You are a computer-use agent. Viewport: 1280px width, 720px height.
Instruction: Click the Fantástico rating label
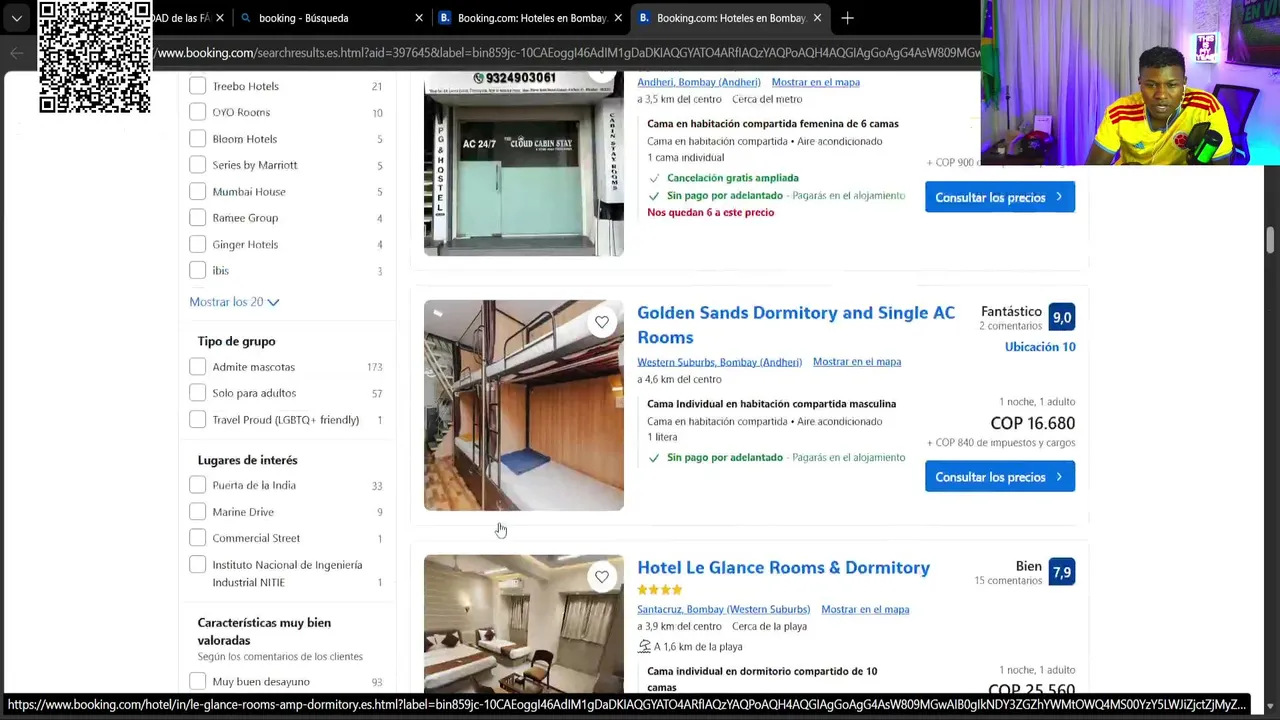pyautogui.click(x=1011, y=312)
